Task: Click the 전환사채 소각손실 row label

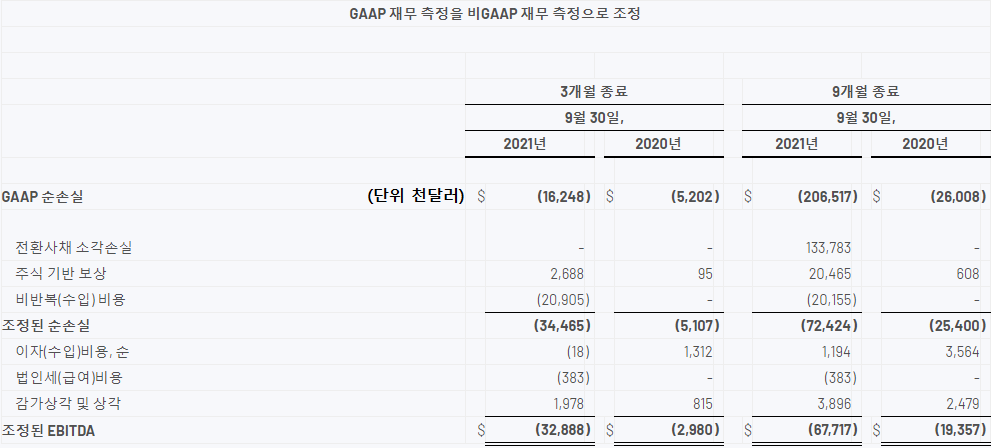Action: [x=73, y=248]
